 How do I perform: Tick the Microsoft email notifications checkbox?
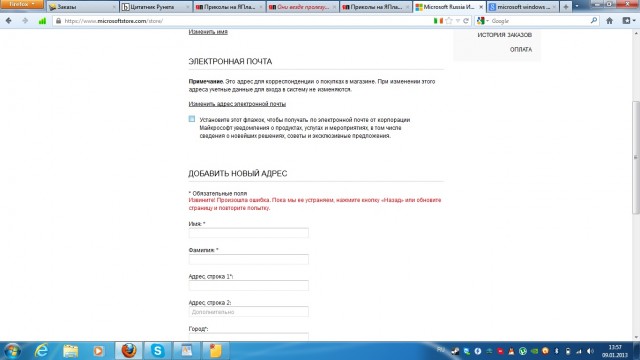[192, 119]
